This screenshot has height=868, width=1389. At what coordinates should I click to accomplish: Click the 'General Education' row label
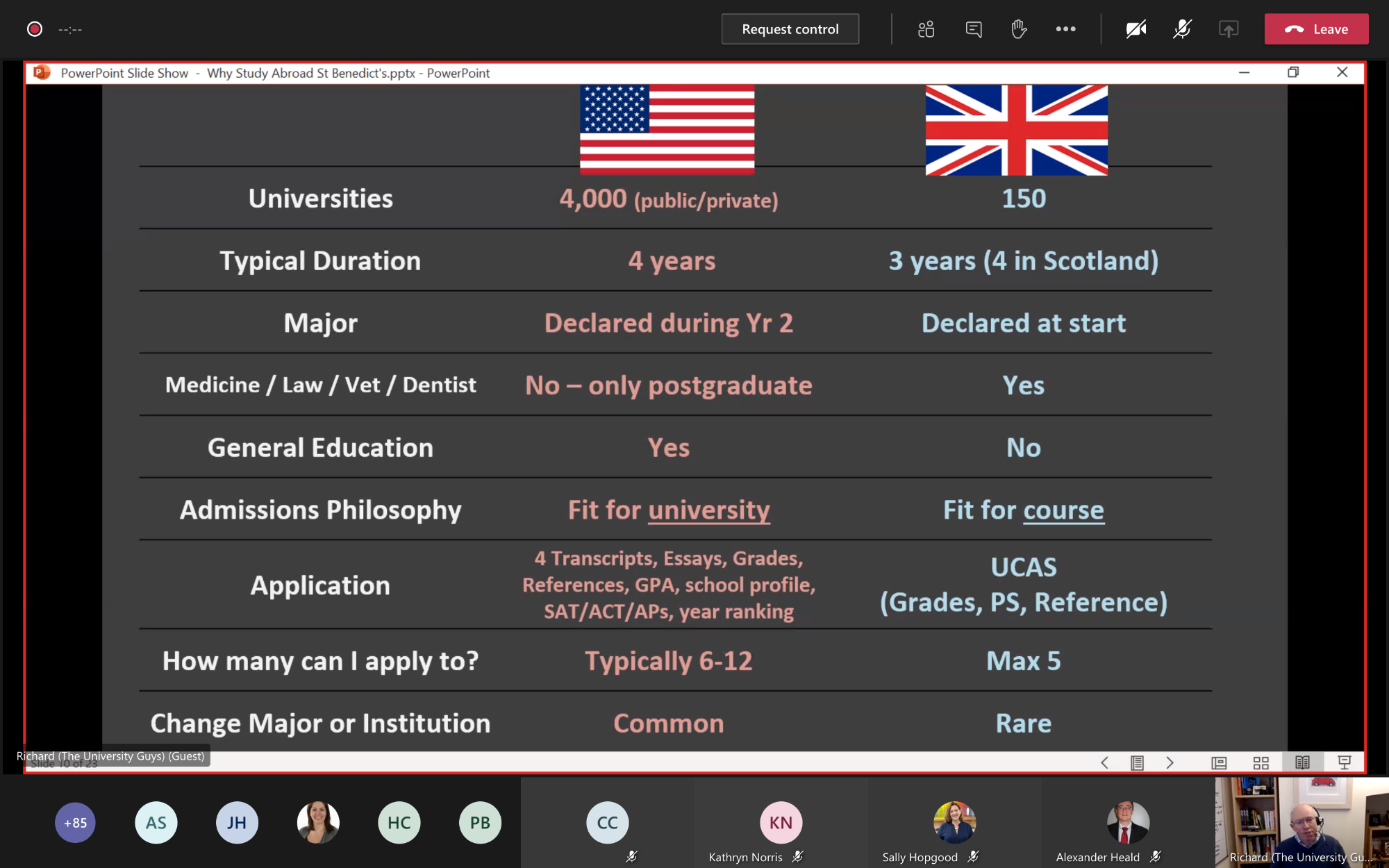(x=321, y=448)
